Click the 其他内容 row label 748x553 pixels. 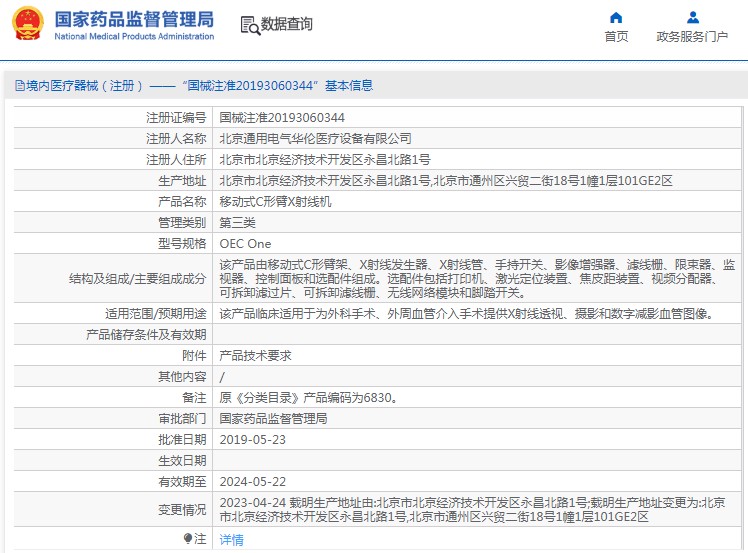182,376
